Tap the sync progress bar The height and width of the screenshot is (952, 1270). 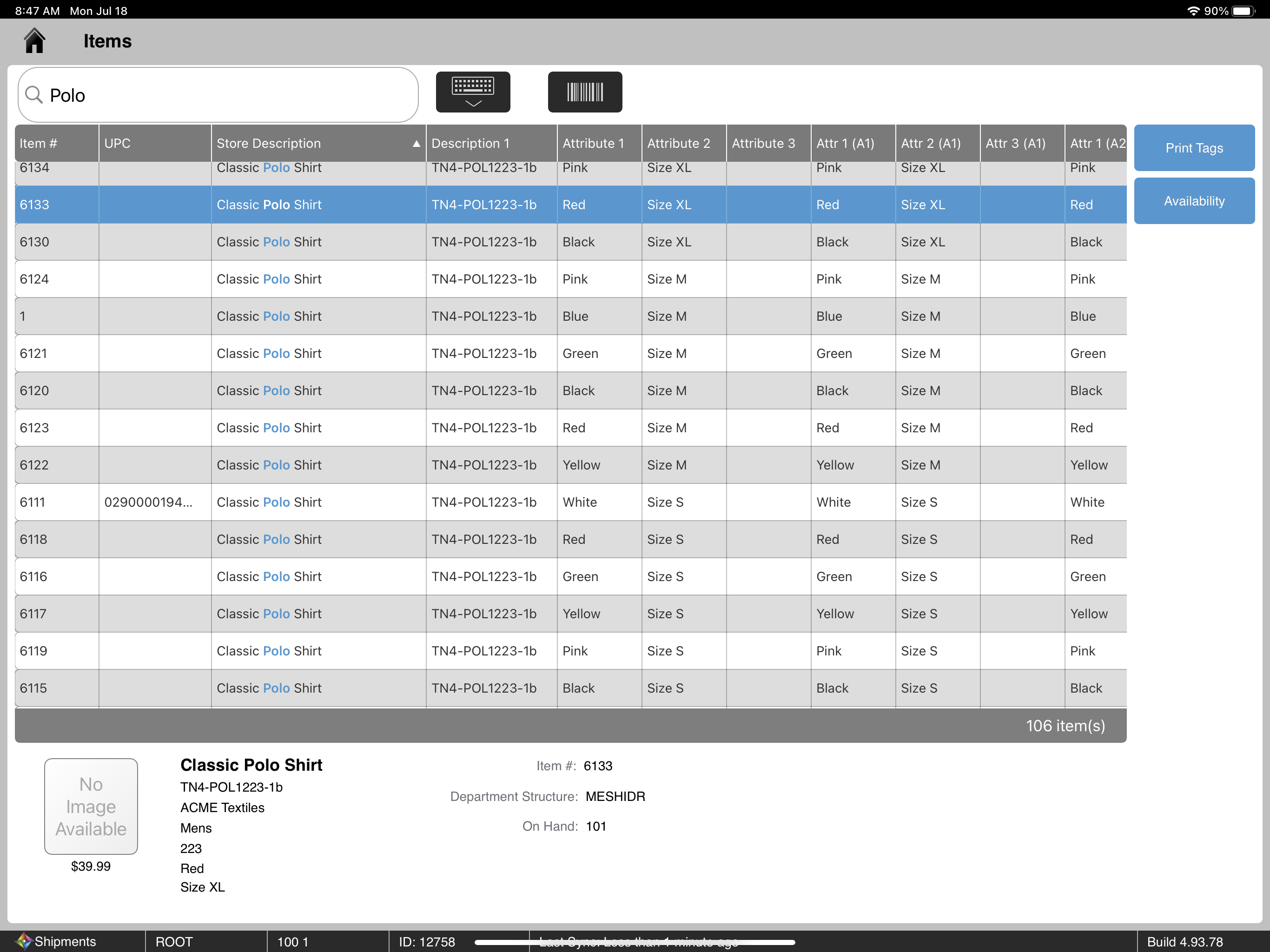(x=635, y=942)
